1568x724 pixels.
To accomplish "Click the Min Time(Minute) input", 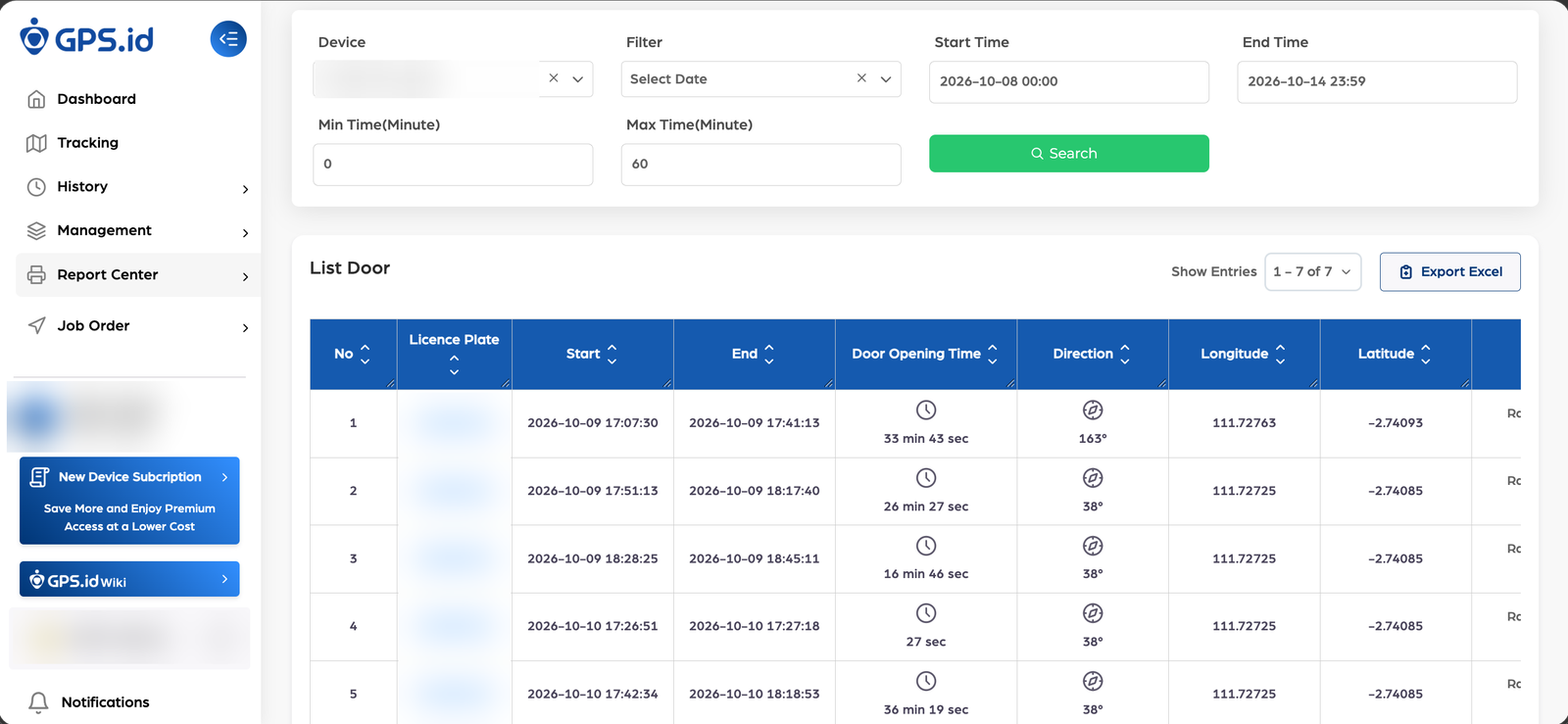I will [453, 165].
